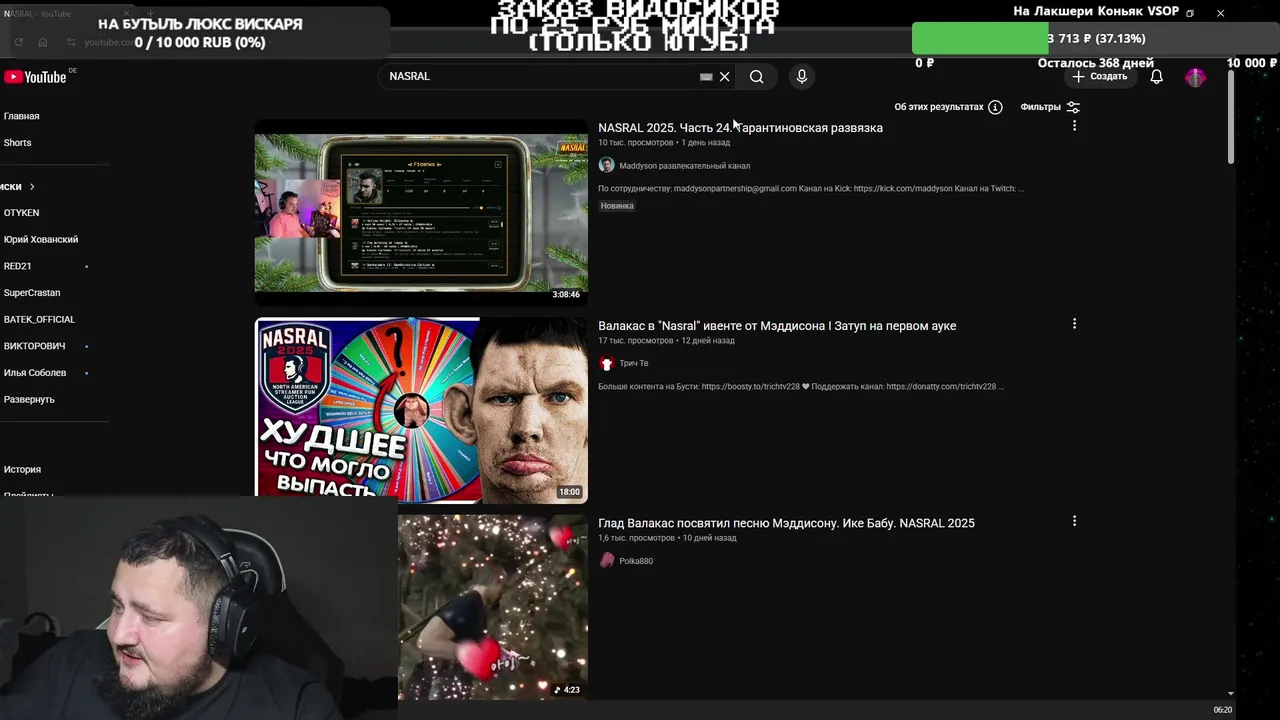Viewport: 1280px width, 720px height.
Task: Open SuperCrastan subscription channel
Action: pyautogui.click(x=31, y=293)
